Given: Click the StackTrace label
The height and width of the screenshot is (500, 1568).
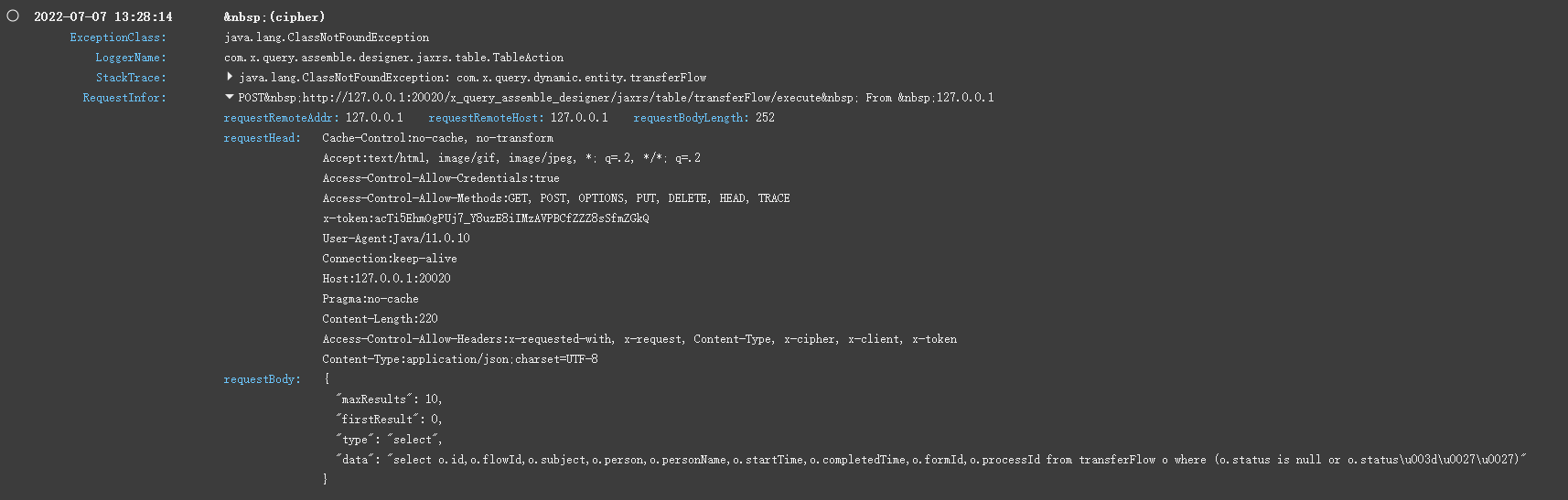Looking at the screenshot, I should pos(131,78).
